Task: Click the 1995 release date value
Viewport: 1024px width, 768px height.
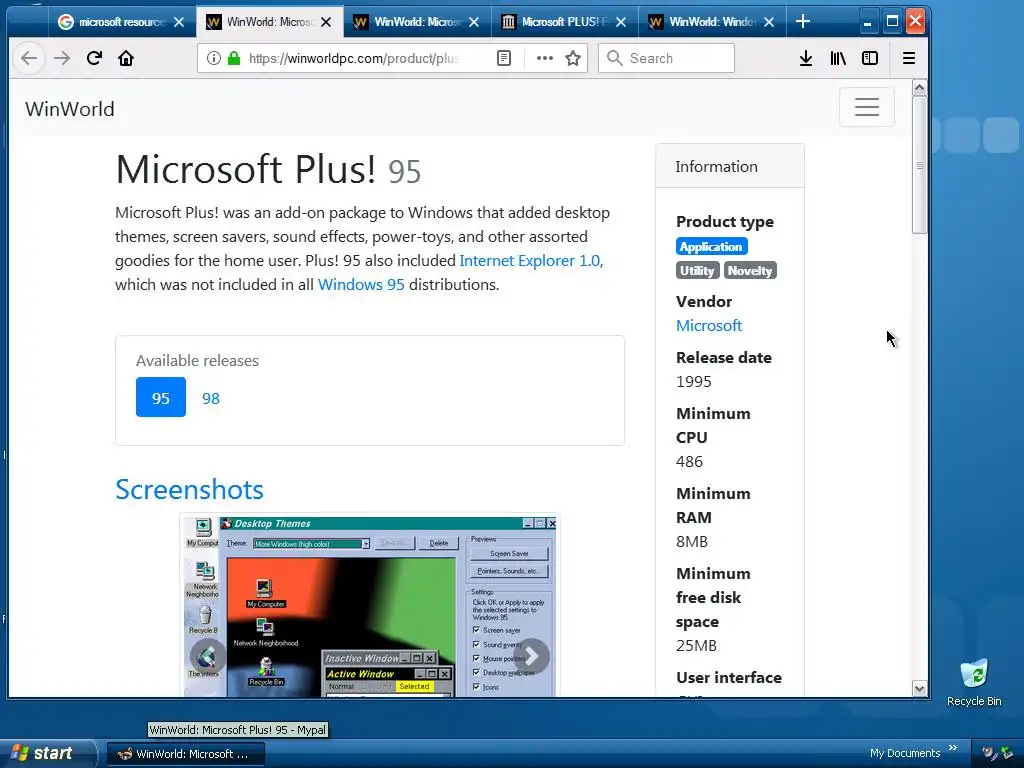Action: pyautogui.click(x=694, y=381)
